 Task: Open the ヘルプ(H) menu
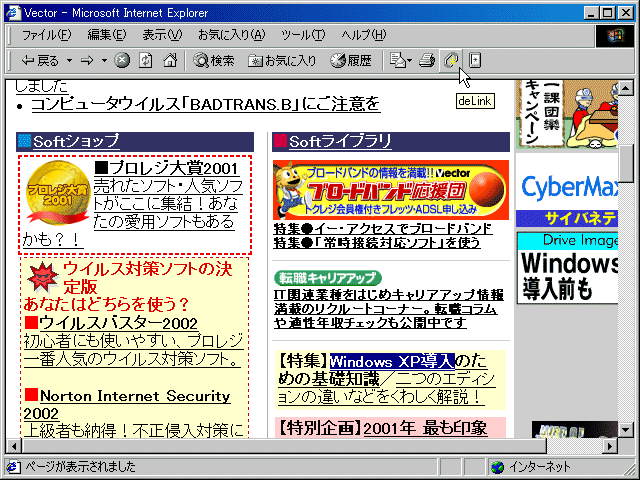[364, 35]
